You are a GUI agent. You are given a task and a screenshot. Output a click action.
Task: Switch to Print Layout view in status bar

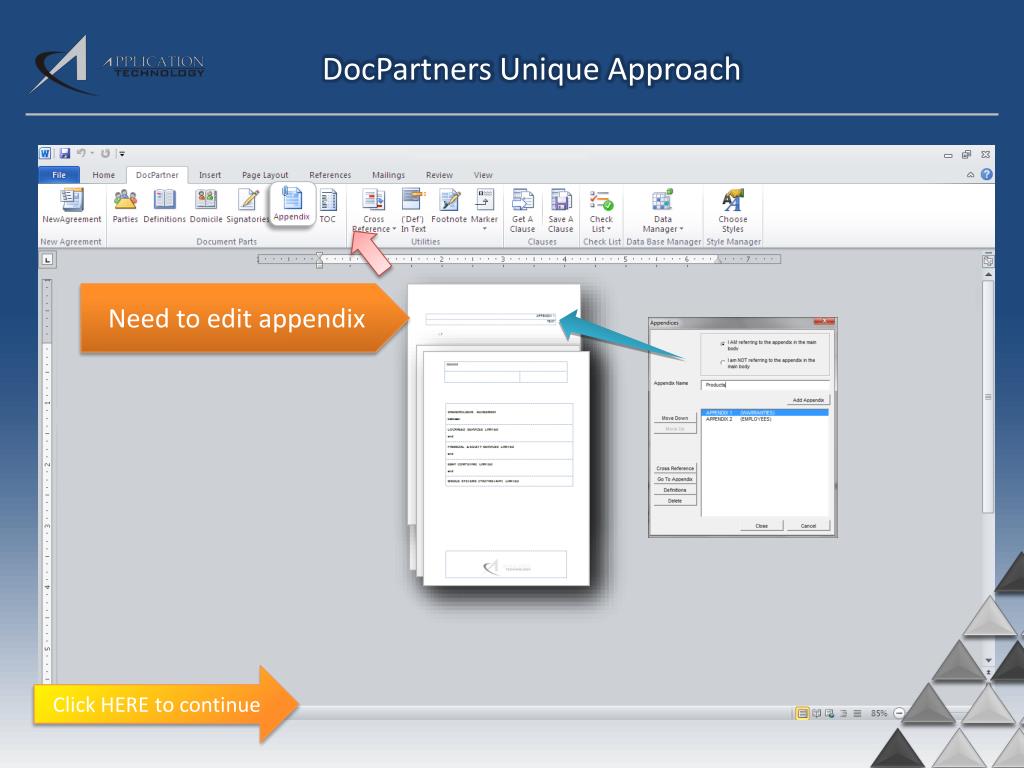(x=803, y=713)
